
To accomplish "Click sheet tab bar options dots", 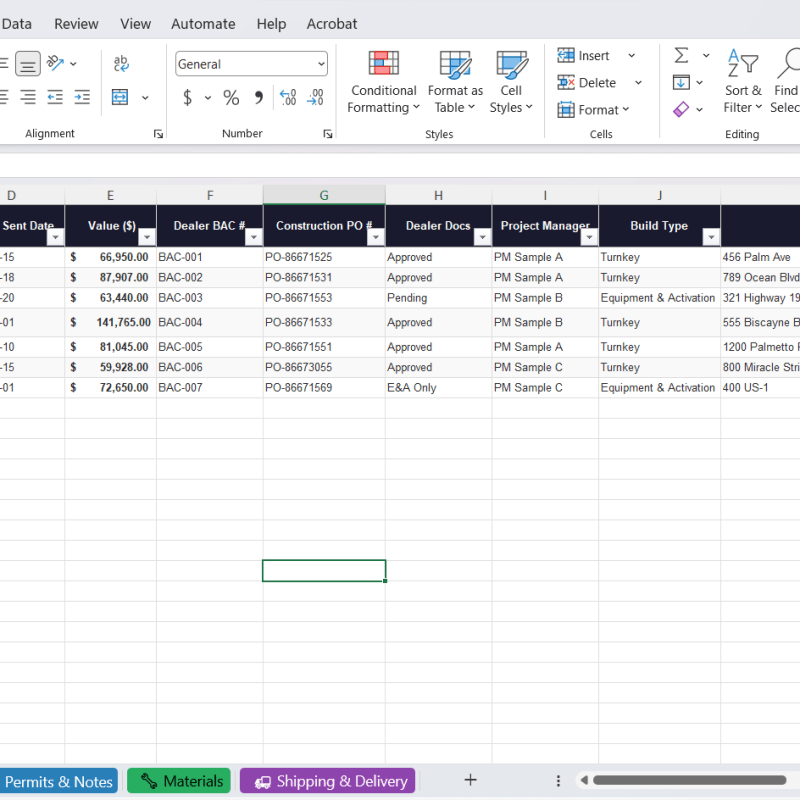I will click(558, 781).
